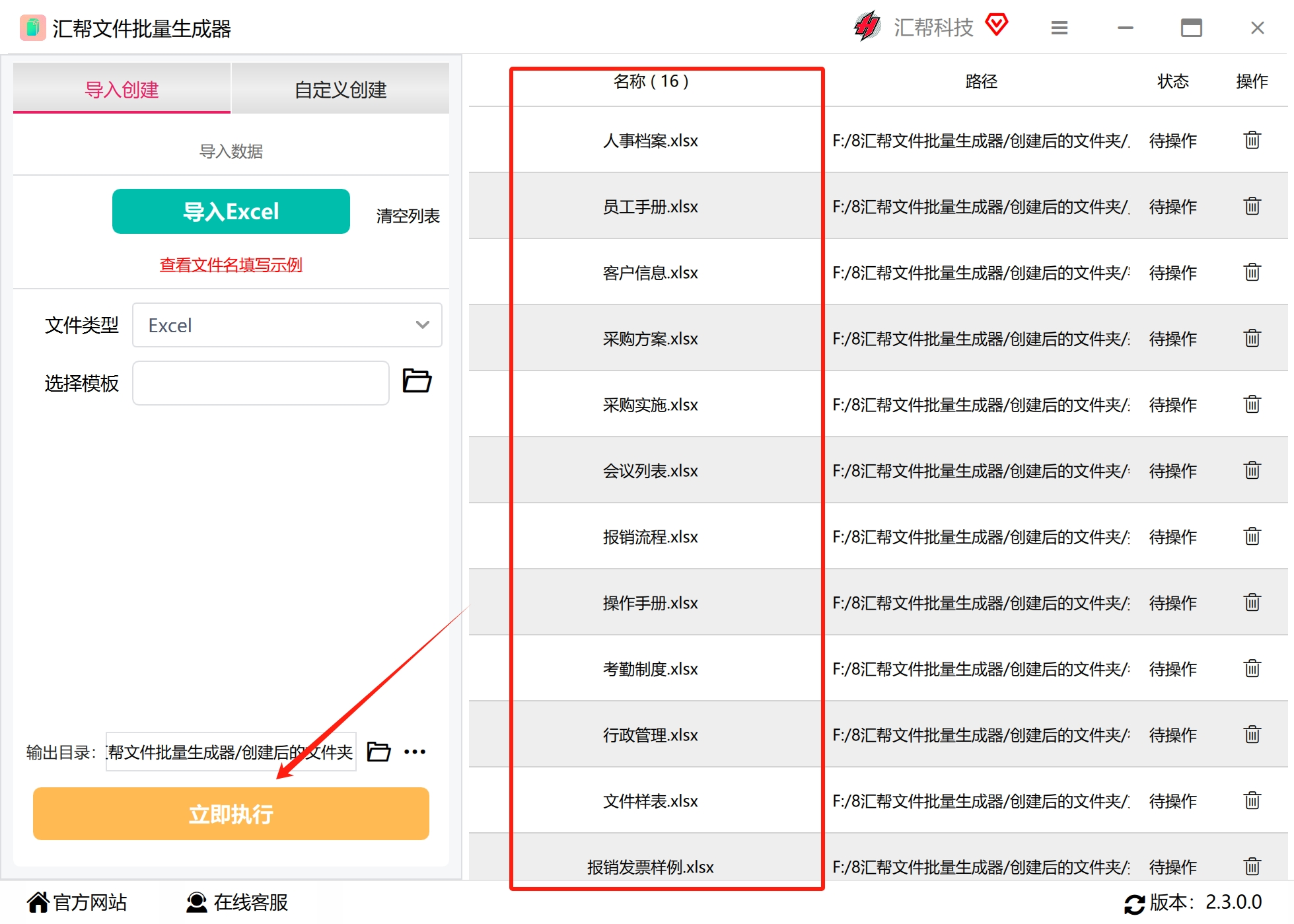Click the refresh version icon
Viewport: 1294px width, 924px height.
(1134, 904)
